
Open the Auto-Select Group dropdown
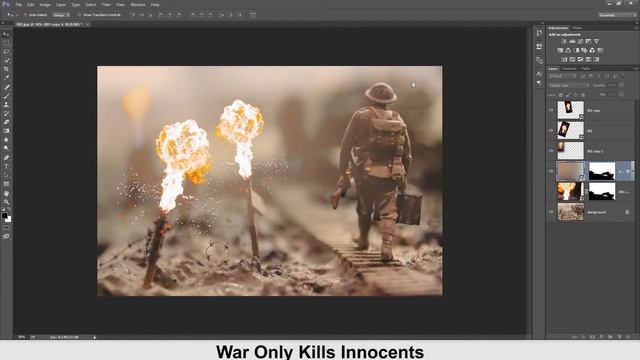point(61,15)
